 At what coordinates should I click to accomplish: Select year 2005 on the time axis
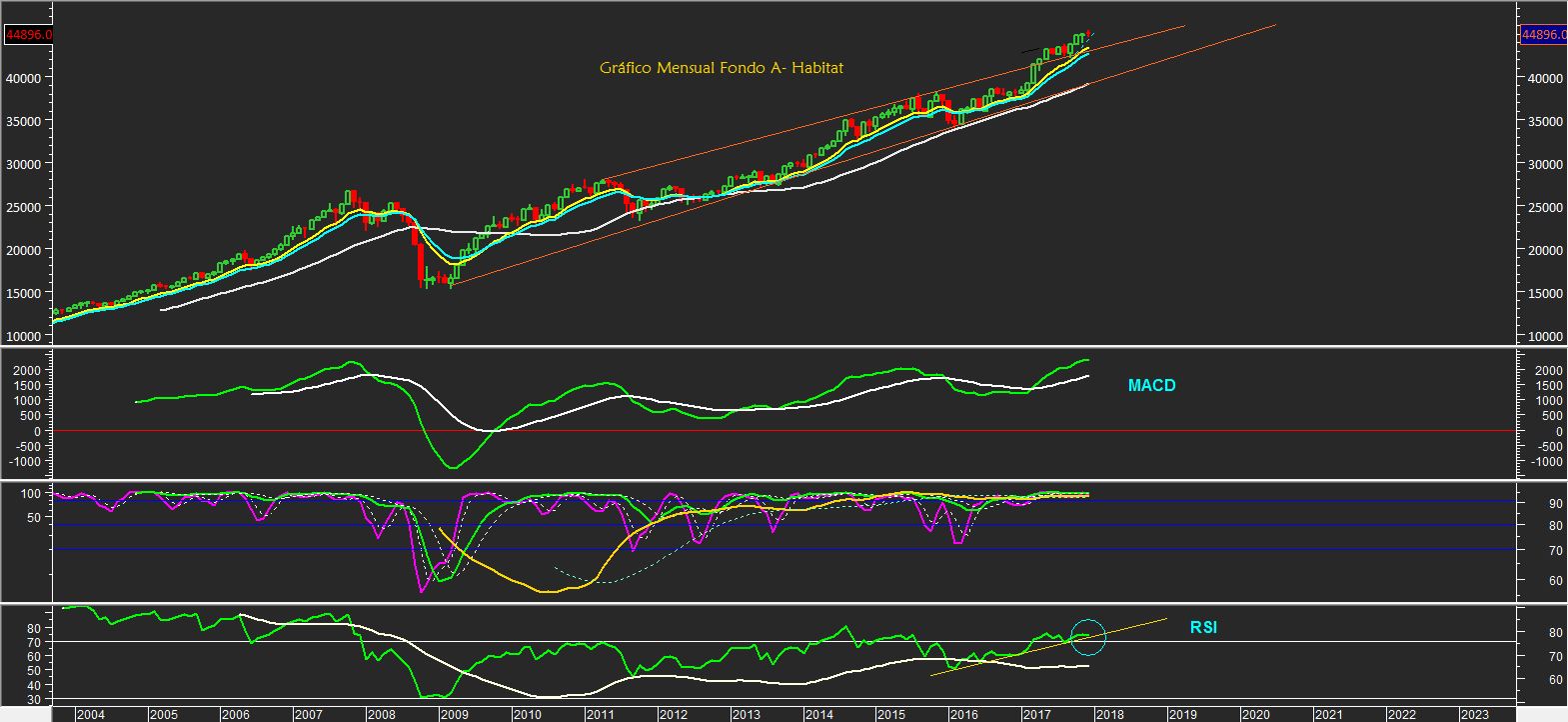pos(164,714)
